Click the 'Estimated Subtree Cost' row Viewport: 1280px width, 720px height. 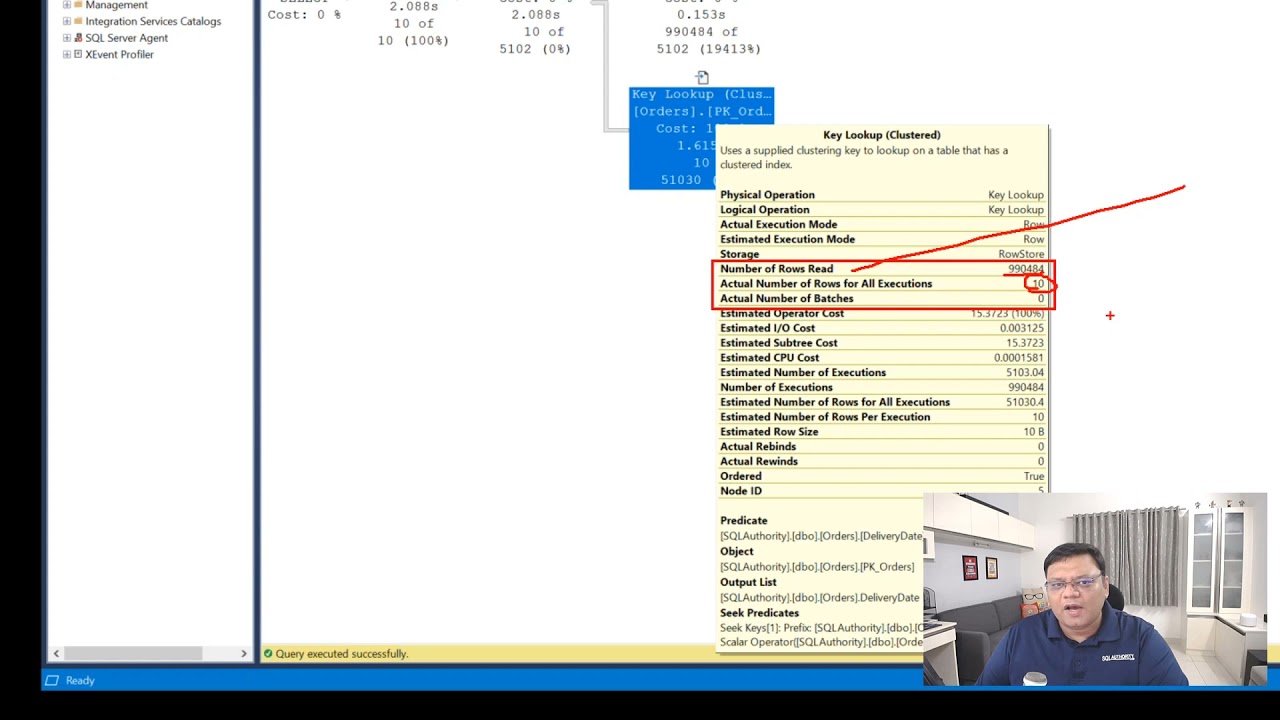[882, 343]
